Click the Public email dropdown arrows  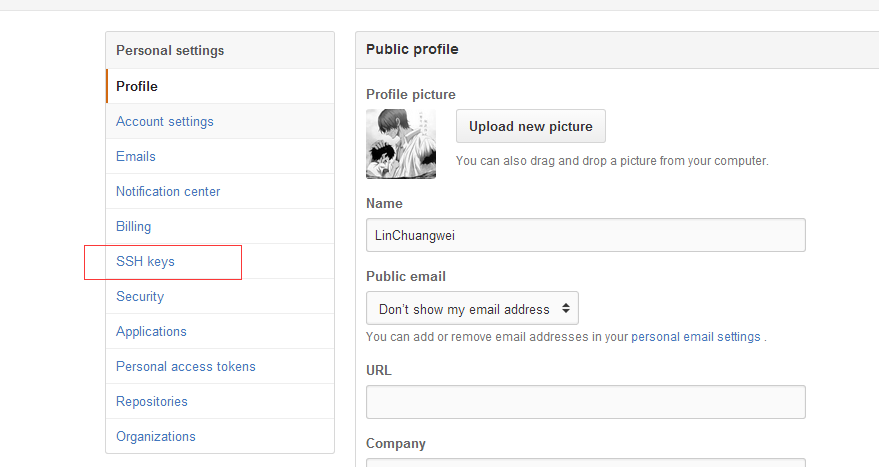[x=566, y=308]
